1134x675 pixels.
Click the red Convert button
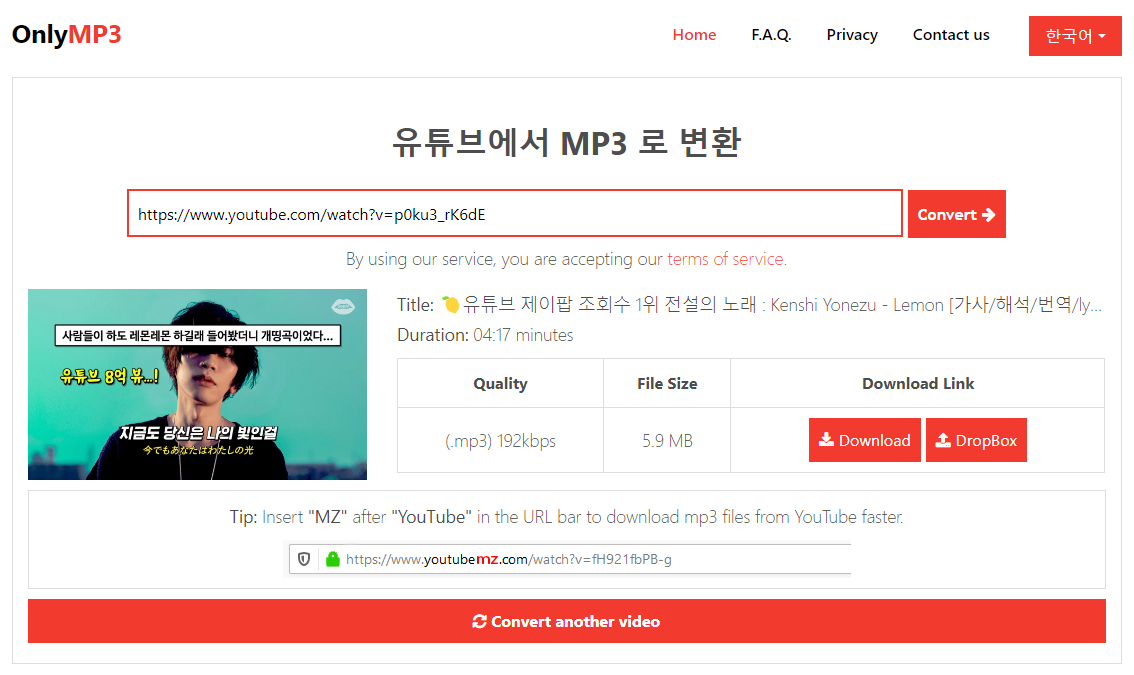click(x=956, y=214)
